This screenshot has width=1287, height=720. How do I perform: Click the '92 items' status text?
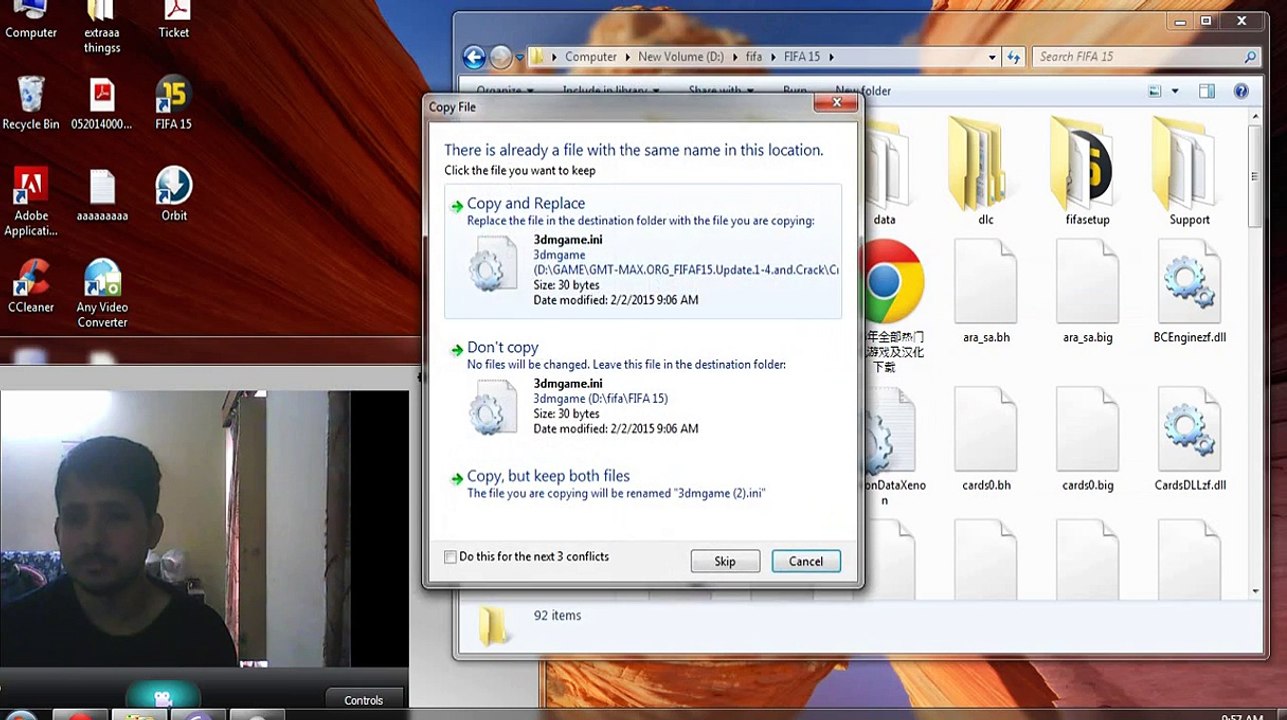[x=557, y=616]
